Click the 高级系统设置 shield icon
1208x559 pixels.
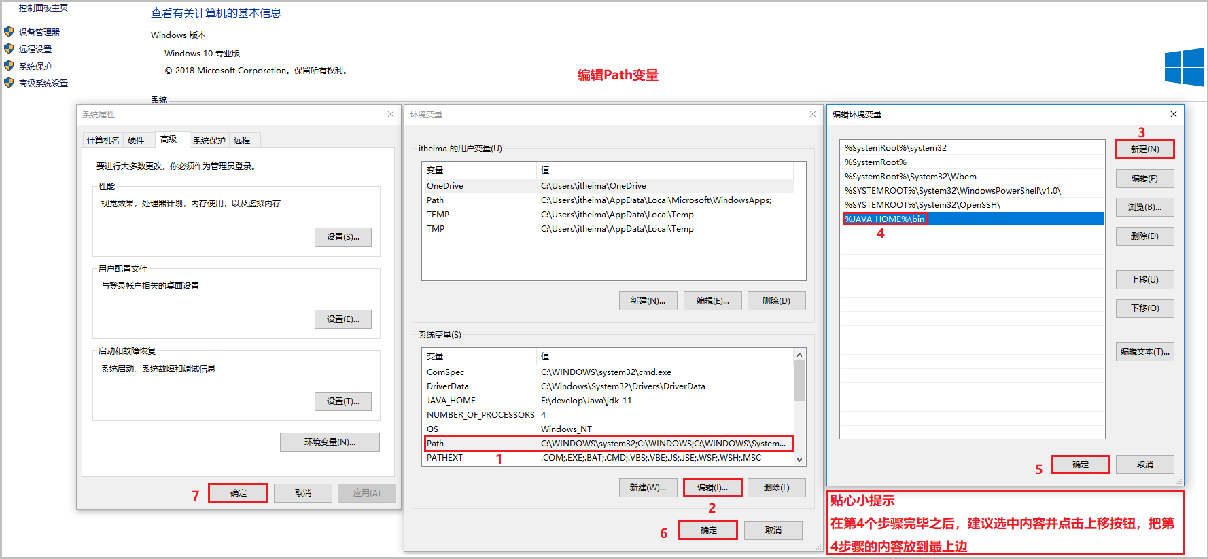pyautogui.click(x=9, y=82)
